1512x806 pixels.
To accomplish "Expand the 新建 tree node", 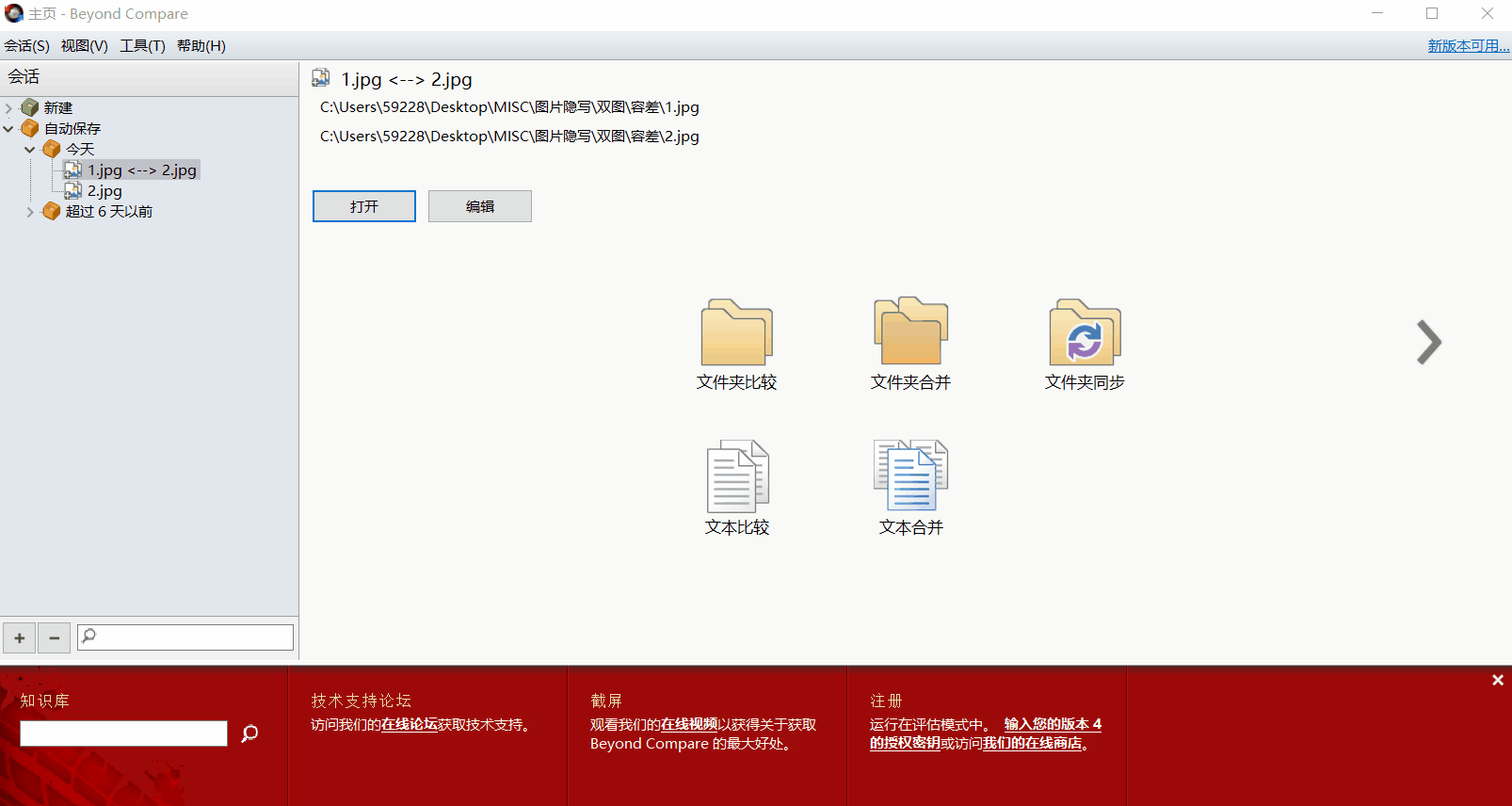I will (8, 108).
